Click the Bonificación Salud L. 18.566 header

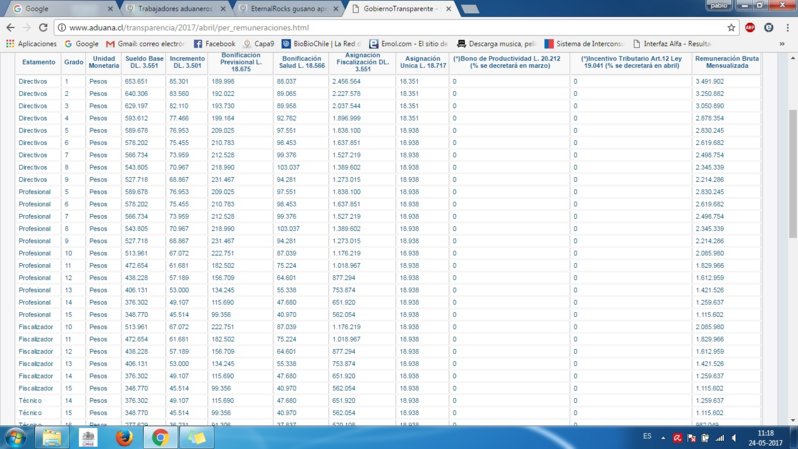[302, 62]
